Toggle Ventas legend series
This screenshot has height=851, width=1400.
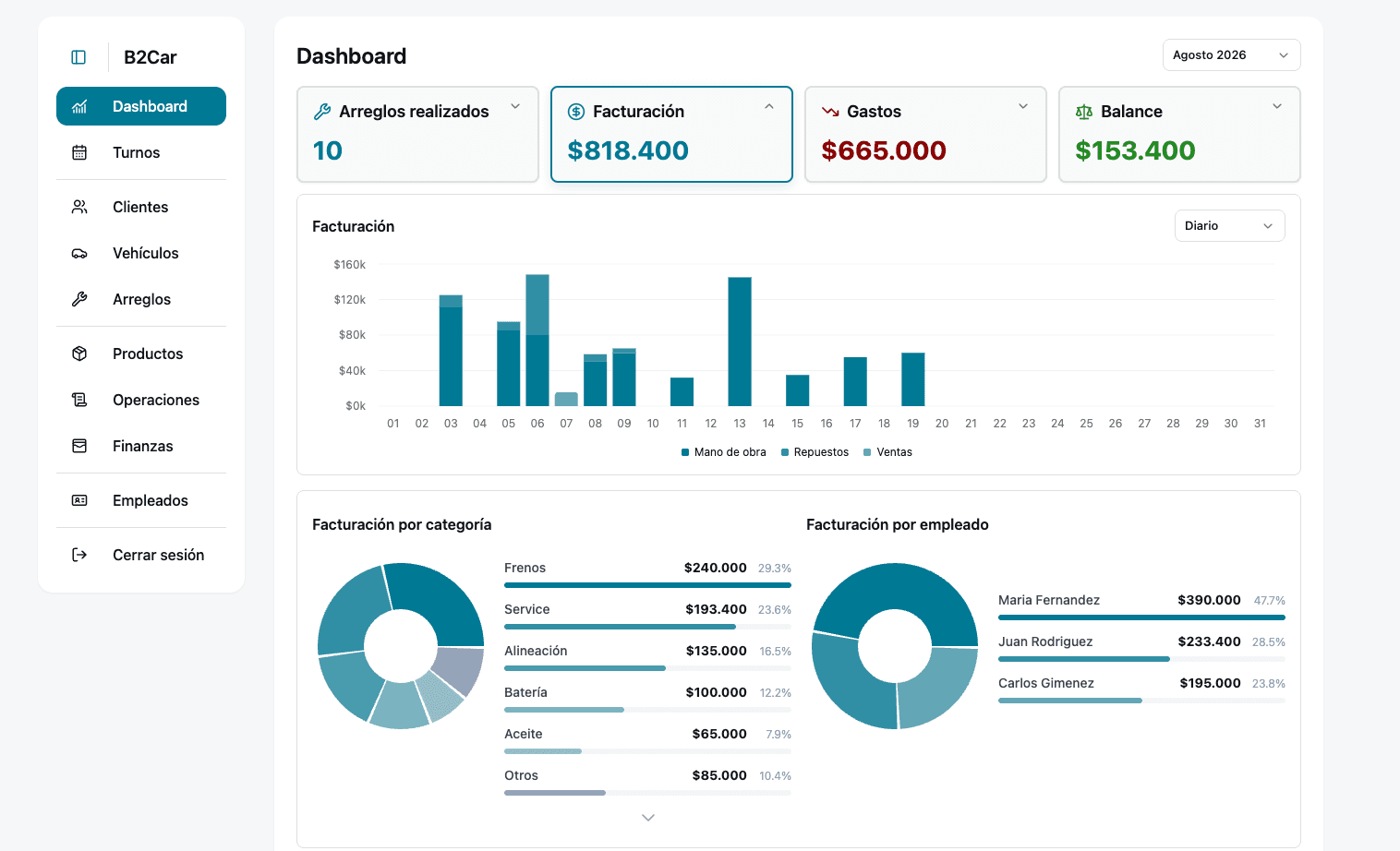click(x=887, y=452)
